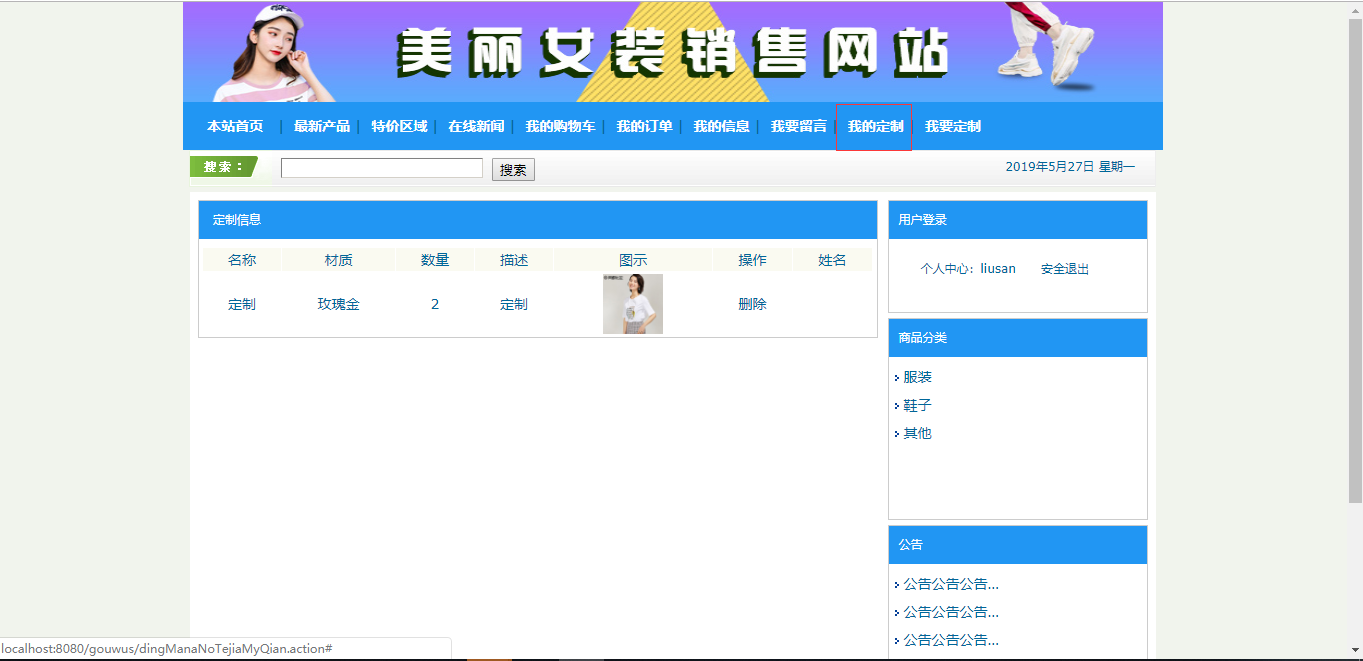
Task: Open 特价区域 section
Action: (399, 126)
